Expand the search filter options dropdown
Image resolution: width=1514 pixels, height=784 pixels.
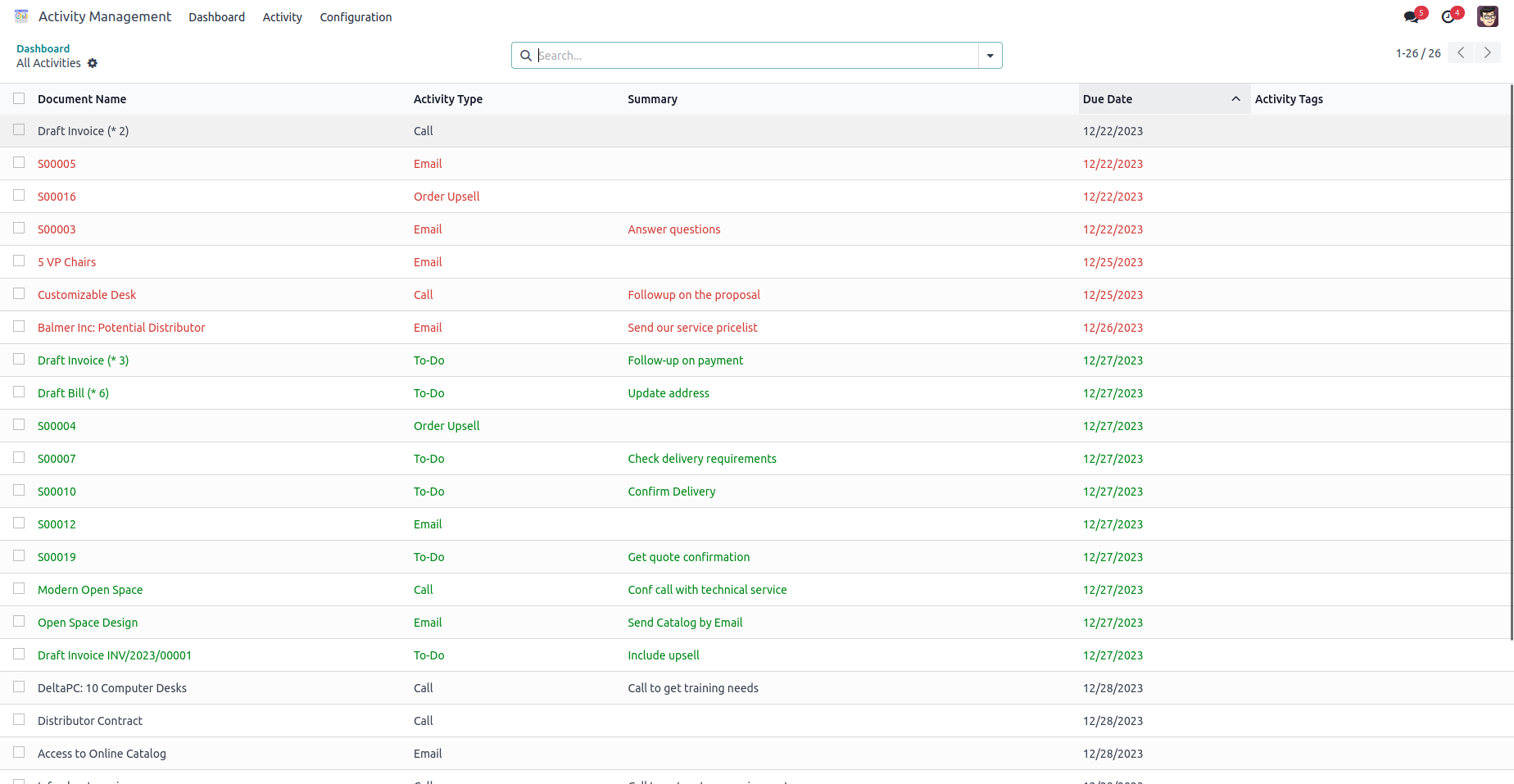click(990, 56)
